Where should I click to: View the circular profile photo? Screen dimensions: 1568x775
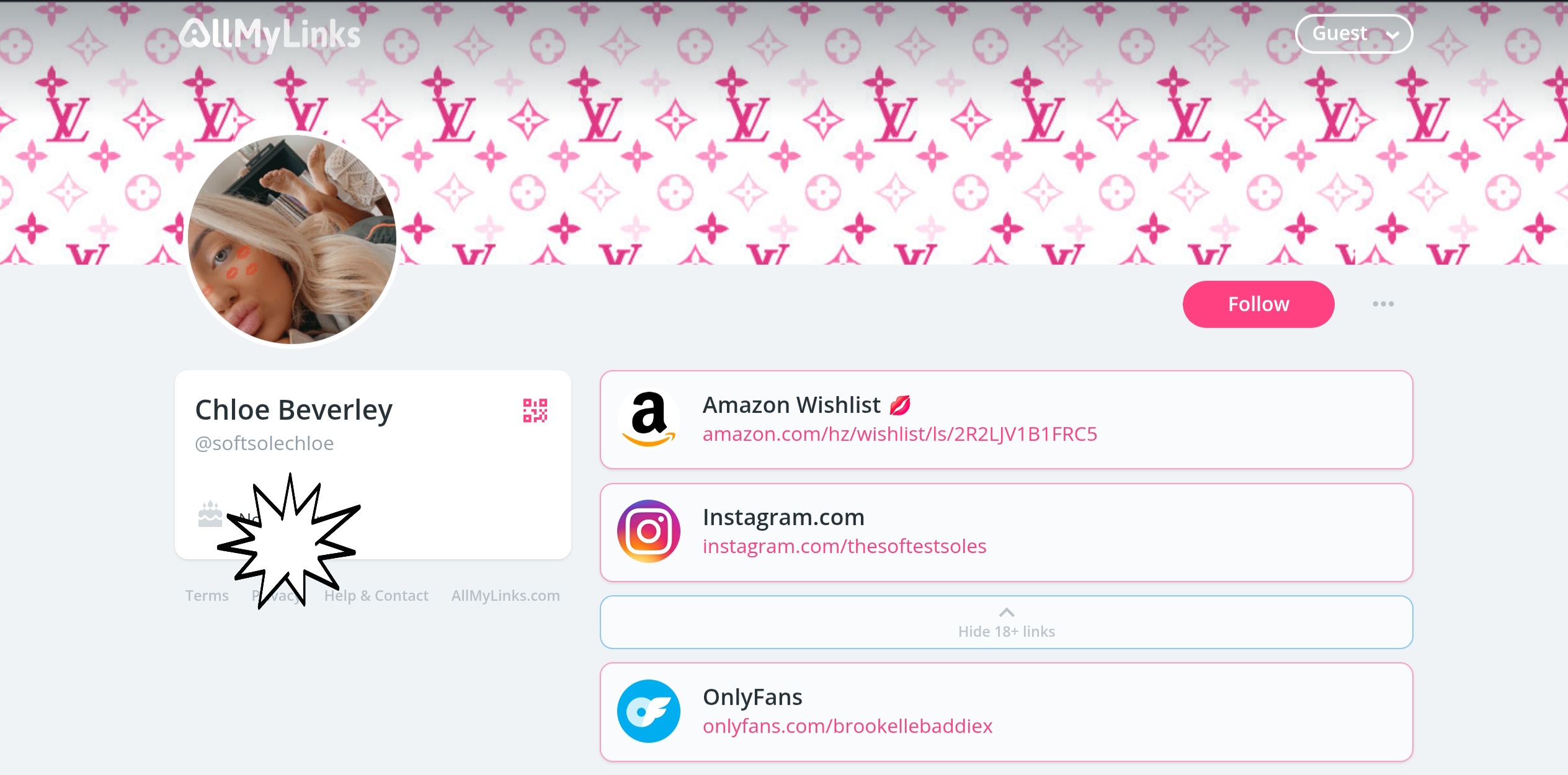[292, 239]
